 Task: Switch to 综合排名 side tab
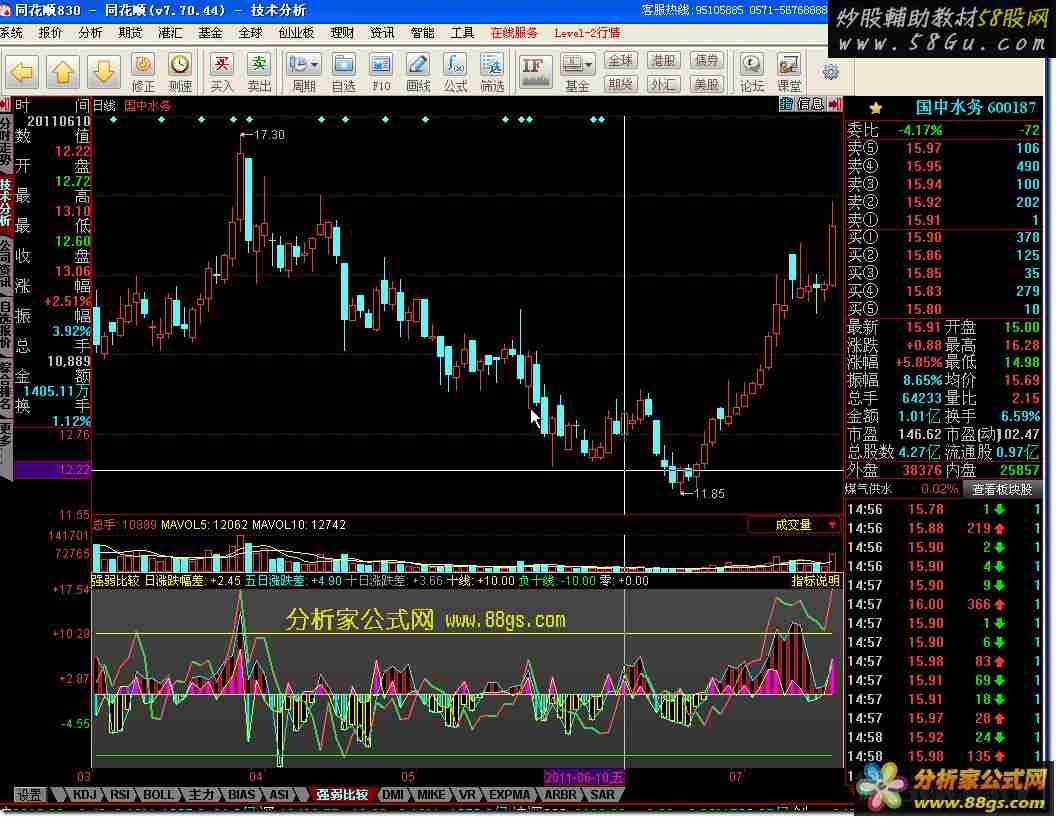point(5,386)
